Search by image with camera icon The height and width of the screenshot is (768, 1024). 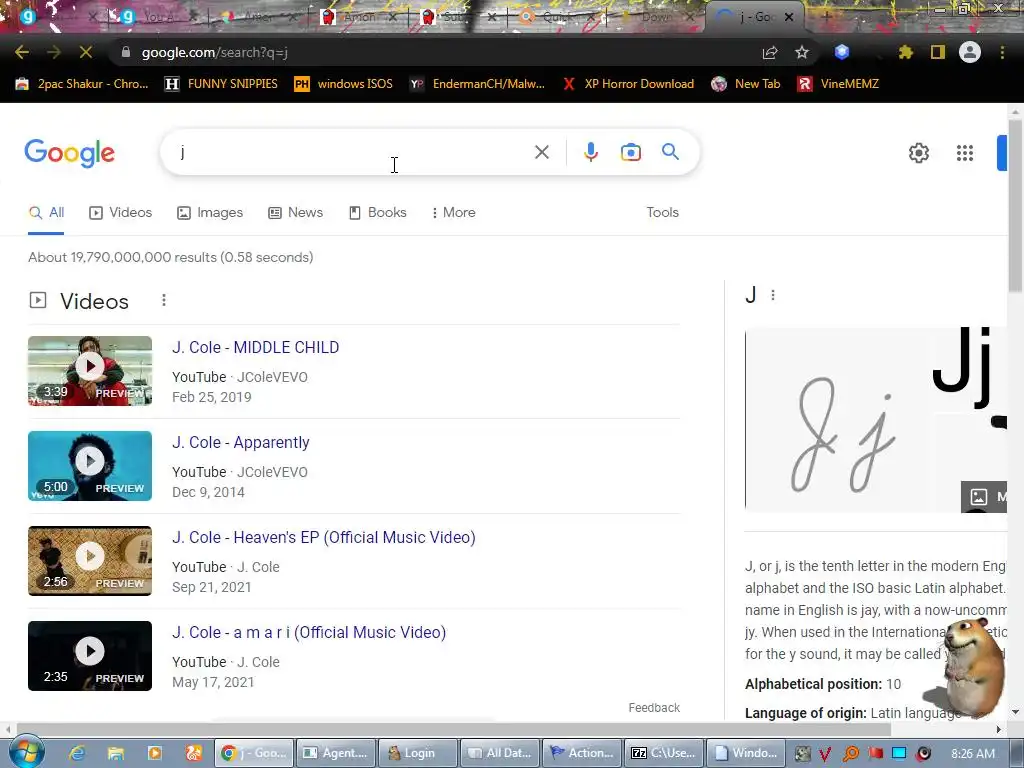tap(630, 152)
